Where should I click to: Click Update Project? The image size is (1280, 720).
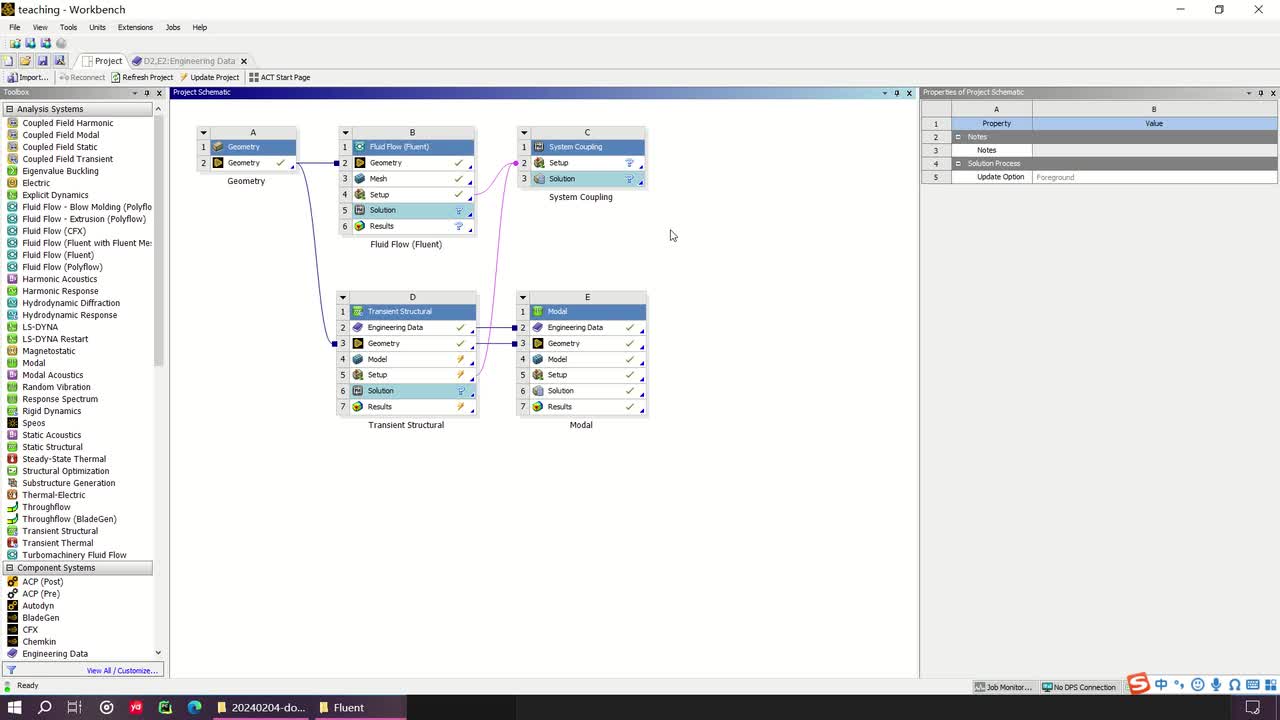(210, 77)
